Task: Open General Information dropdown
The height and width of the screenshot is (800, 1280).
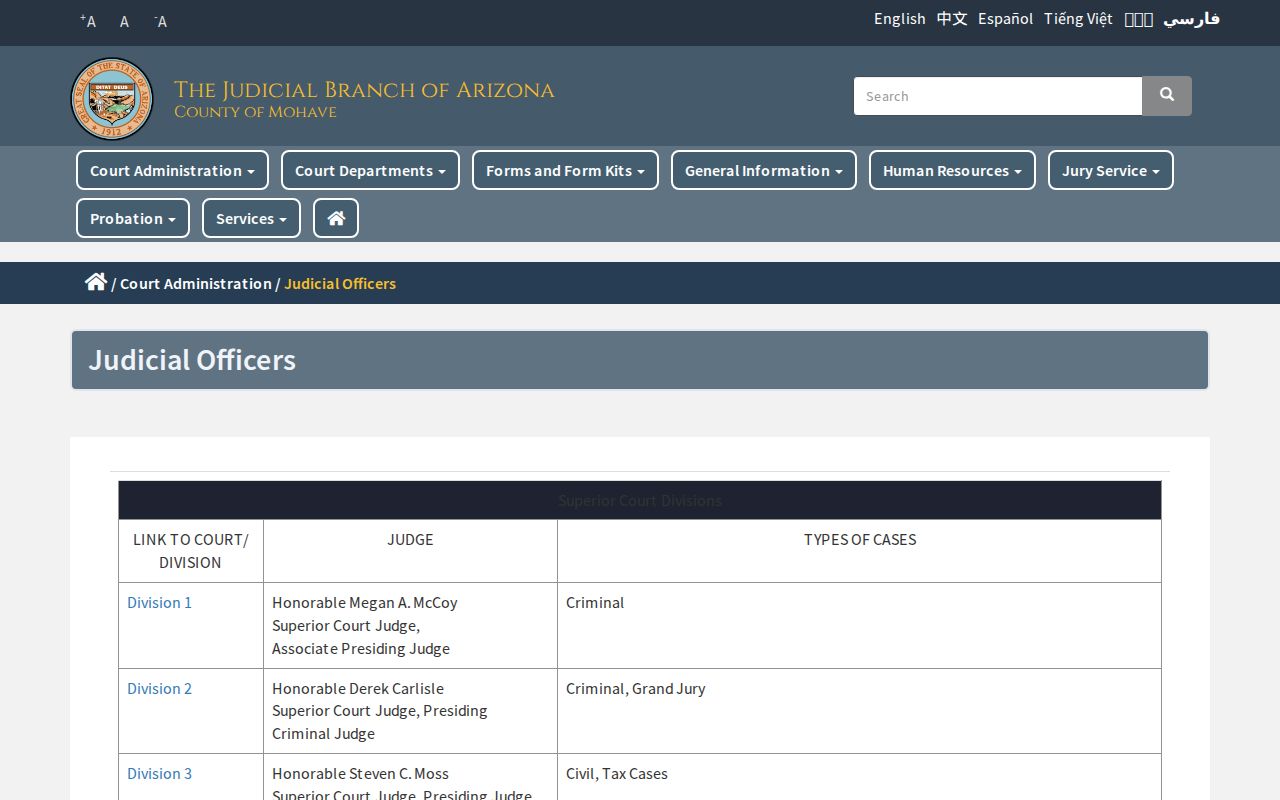Action: click(x=764, y=170)
